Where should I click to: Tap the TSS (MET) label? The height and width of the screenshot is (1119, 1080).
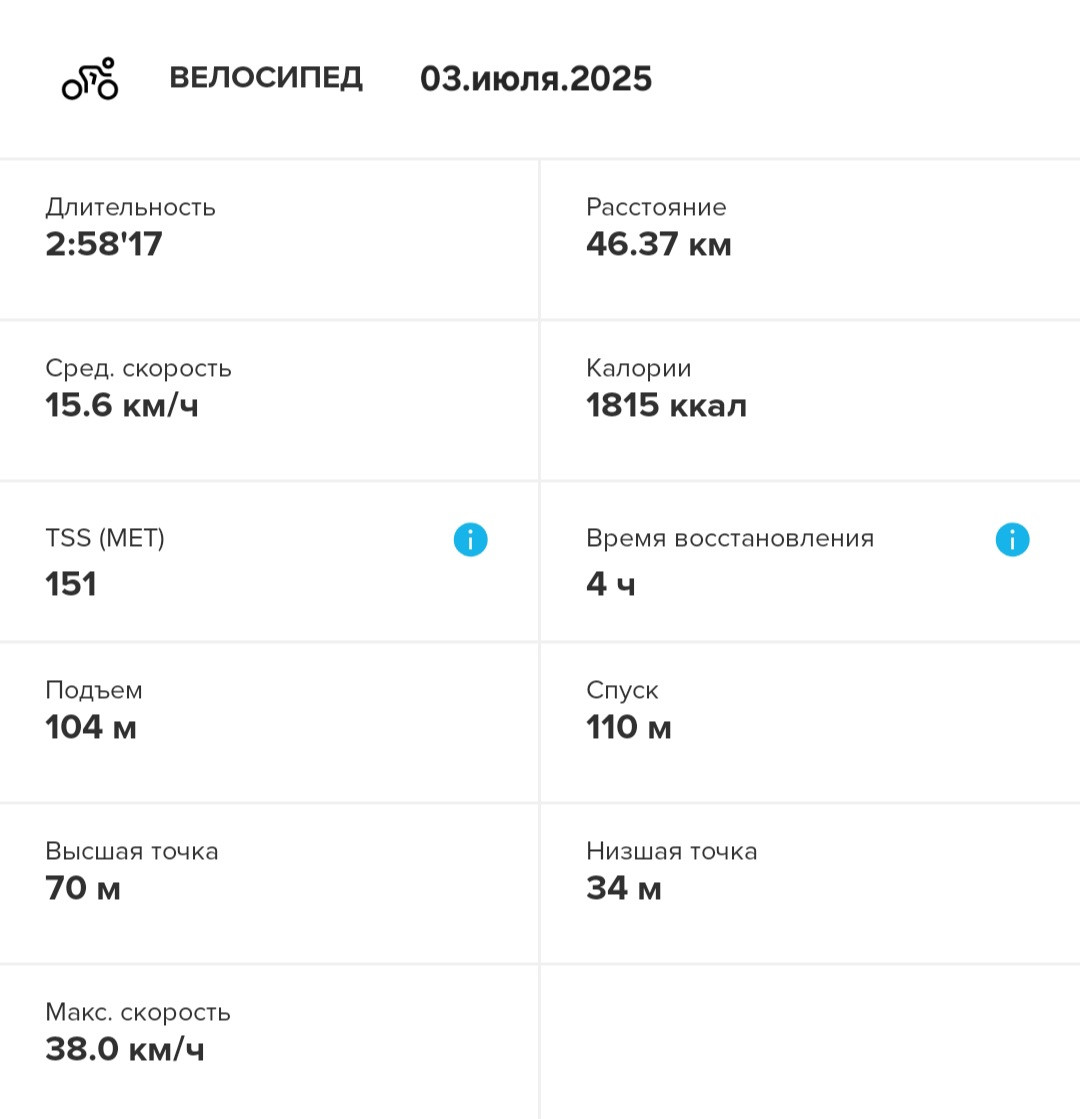(x=105, y=538)
